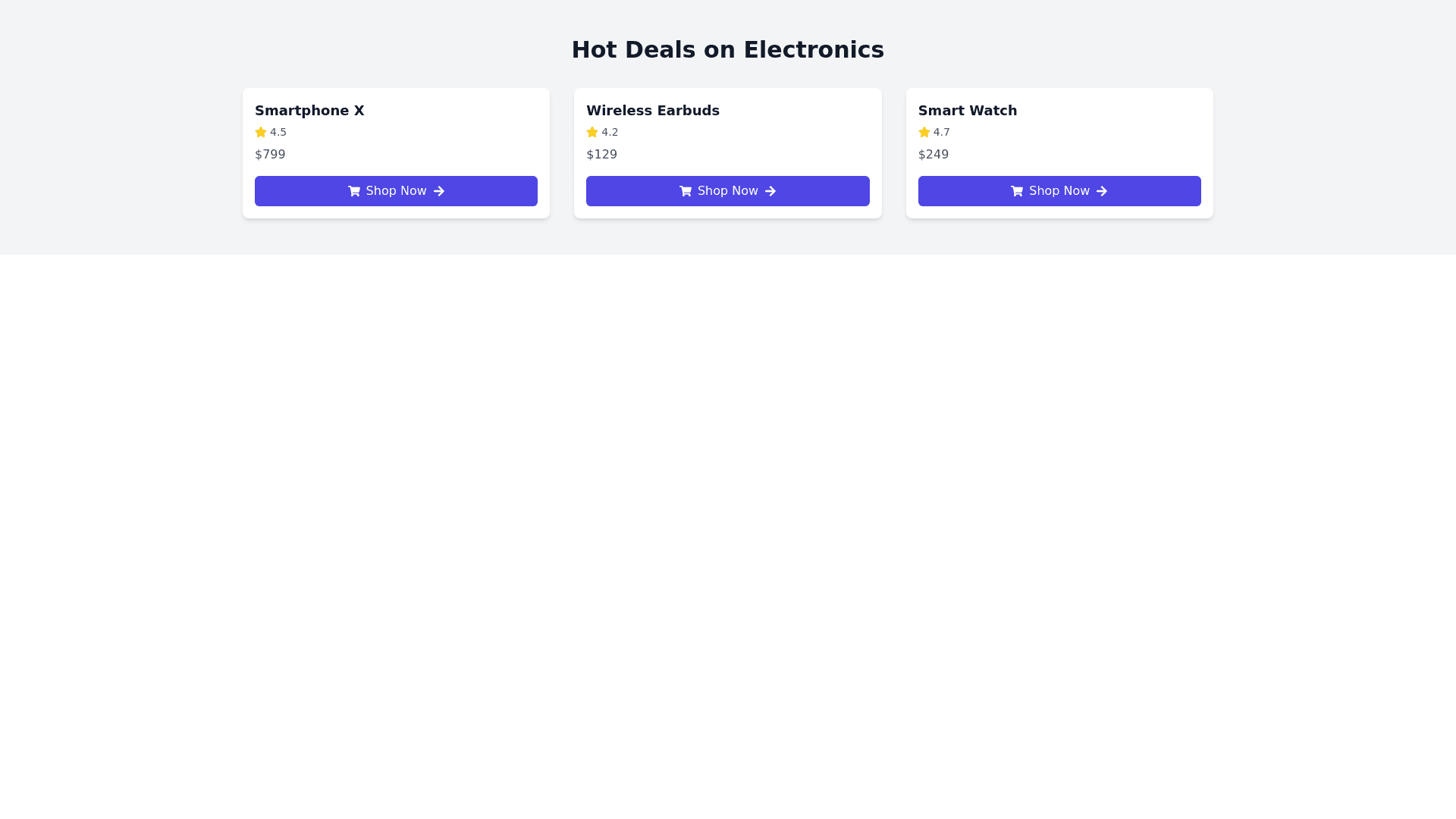This screenshot has height=819, width=1456.
Task: Click the star icon beside 4.5 rating
Action: [x=261, y=132]
